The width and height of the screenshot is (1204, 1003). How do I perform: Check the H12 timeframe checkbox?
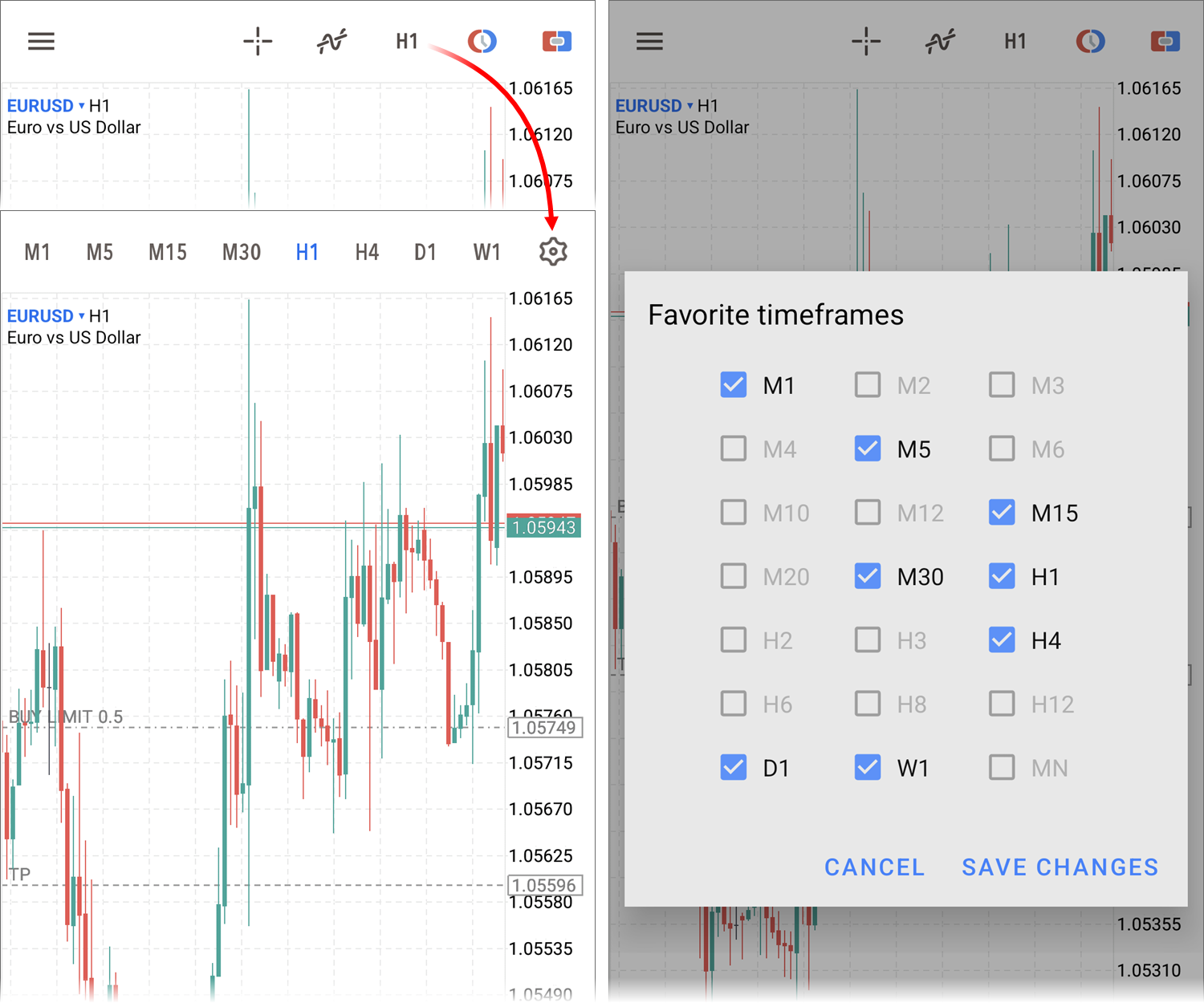point(1002,704)
